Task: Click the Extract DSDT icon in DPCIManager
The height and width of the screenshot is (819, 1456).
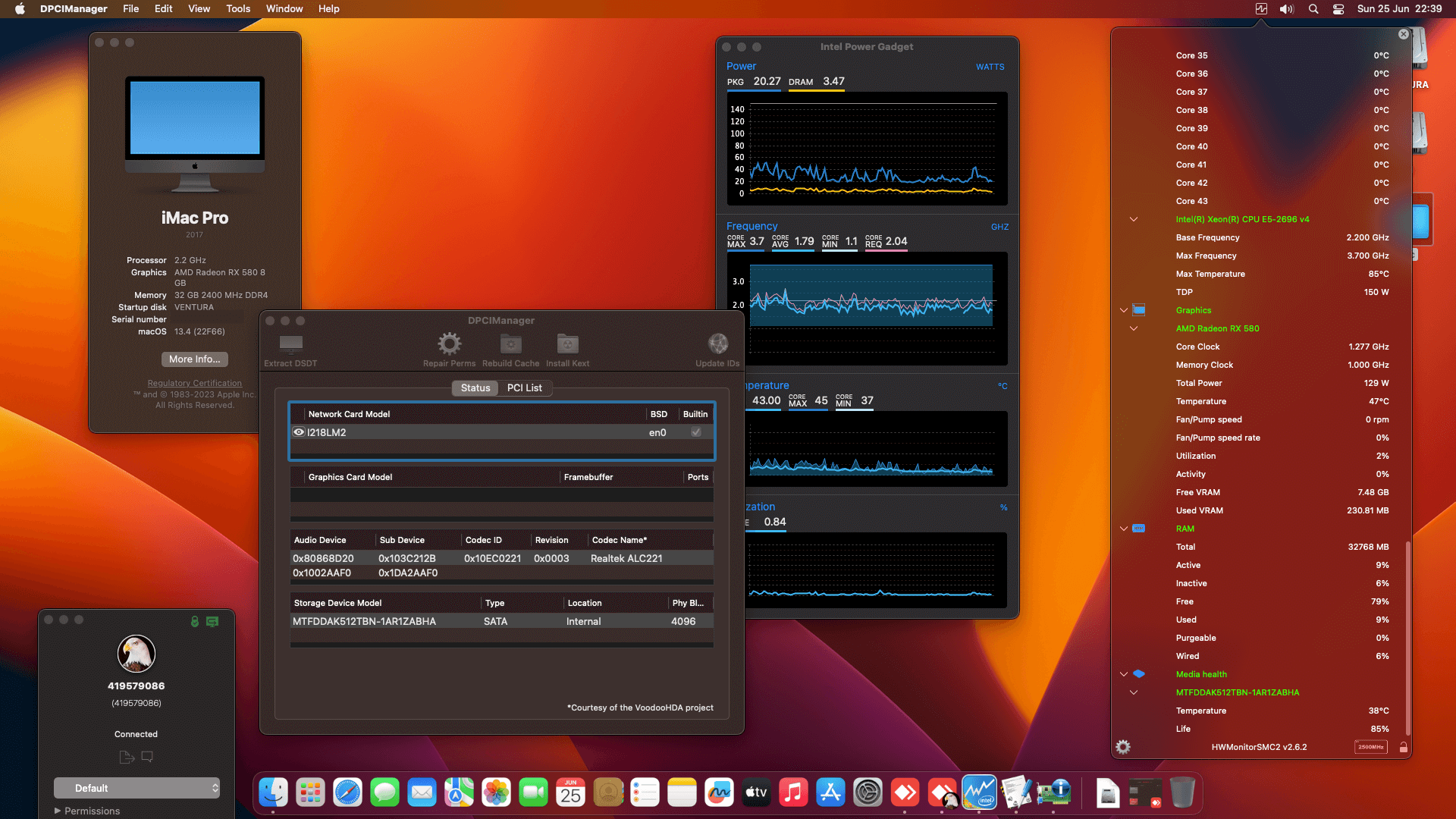Action: pyautogui.click(x=290, y=345)
